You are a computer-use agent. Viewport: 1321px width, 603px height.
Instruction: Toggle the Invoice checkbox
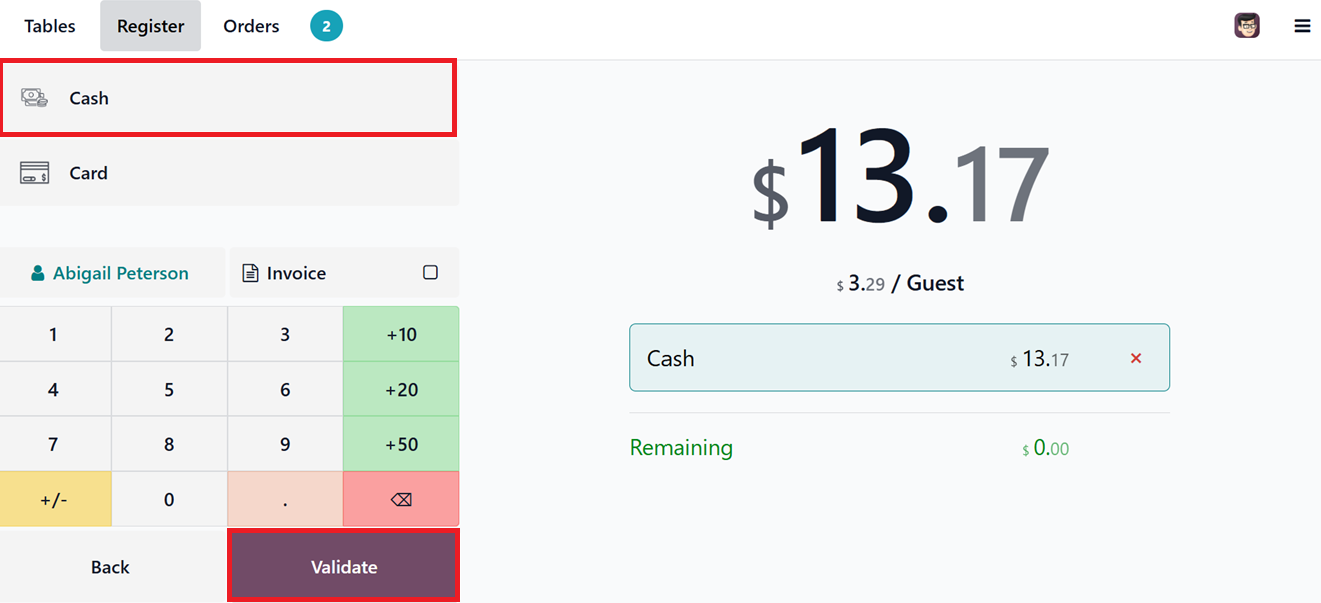point(430,273)
